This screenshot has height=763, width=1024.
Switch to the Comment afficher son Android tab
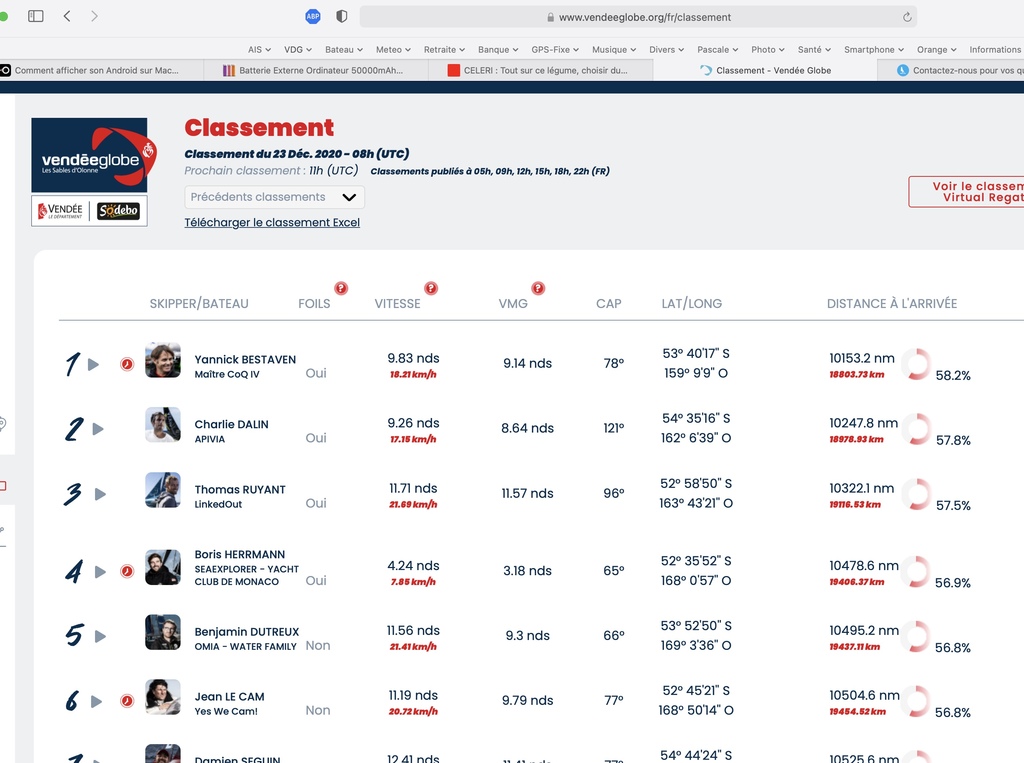tap(102, 71)
